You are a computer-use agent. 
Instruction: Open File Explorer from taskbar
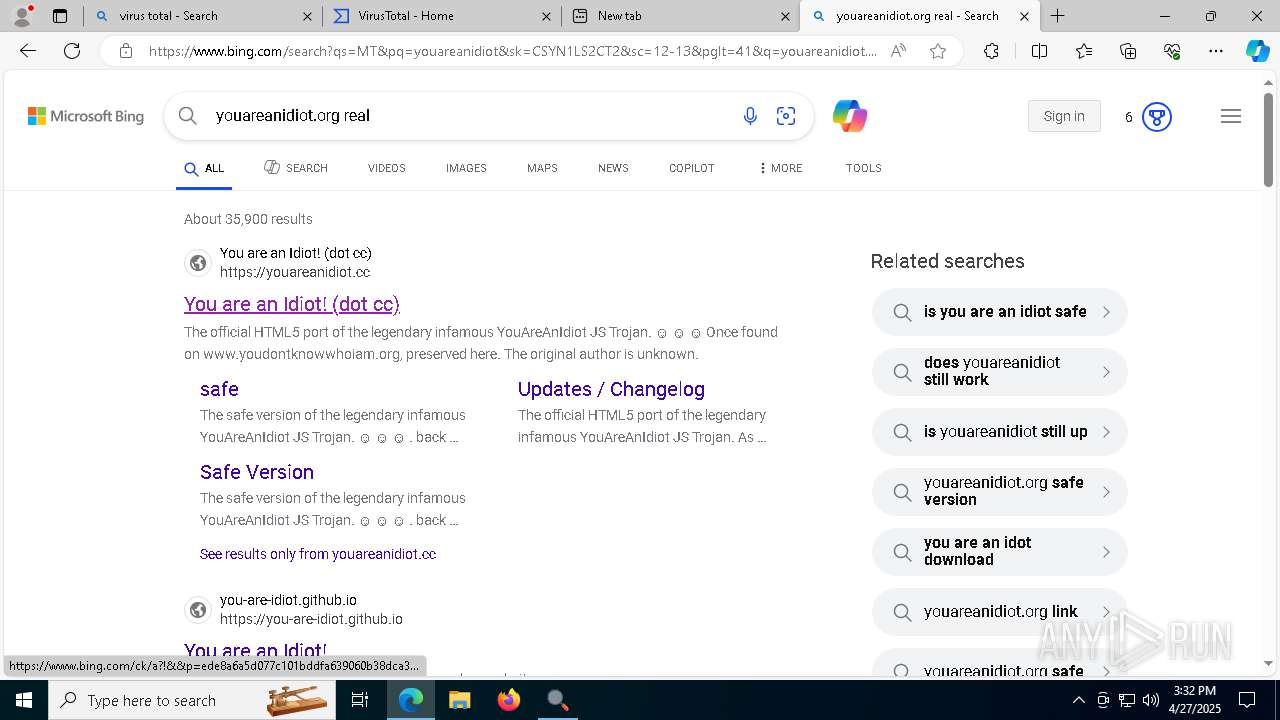(x=459, y=700)
